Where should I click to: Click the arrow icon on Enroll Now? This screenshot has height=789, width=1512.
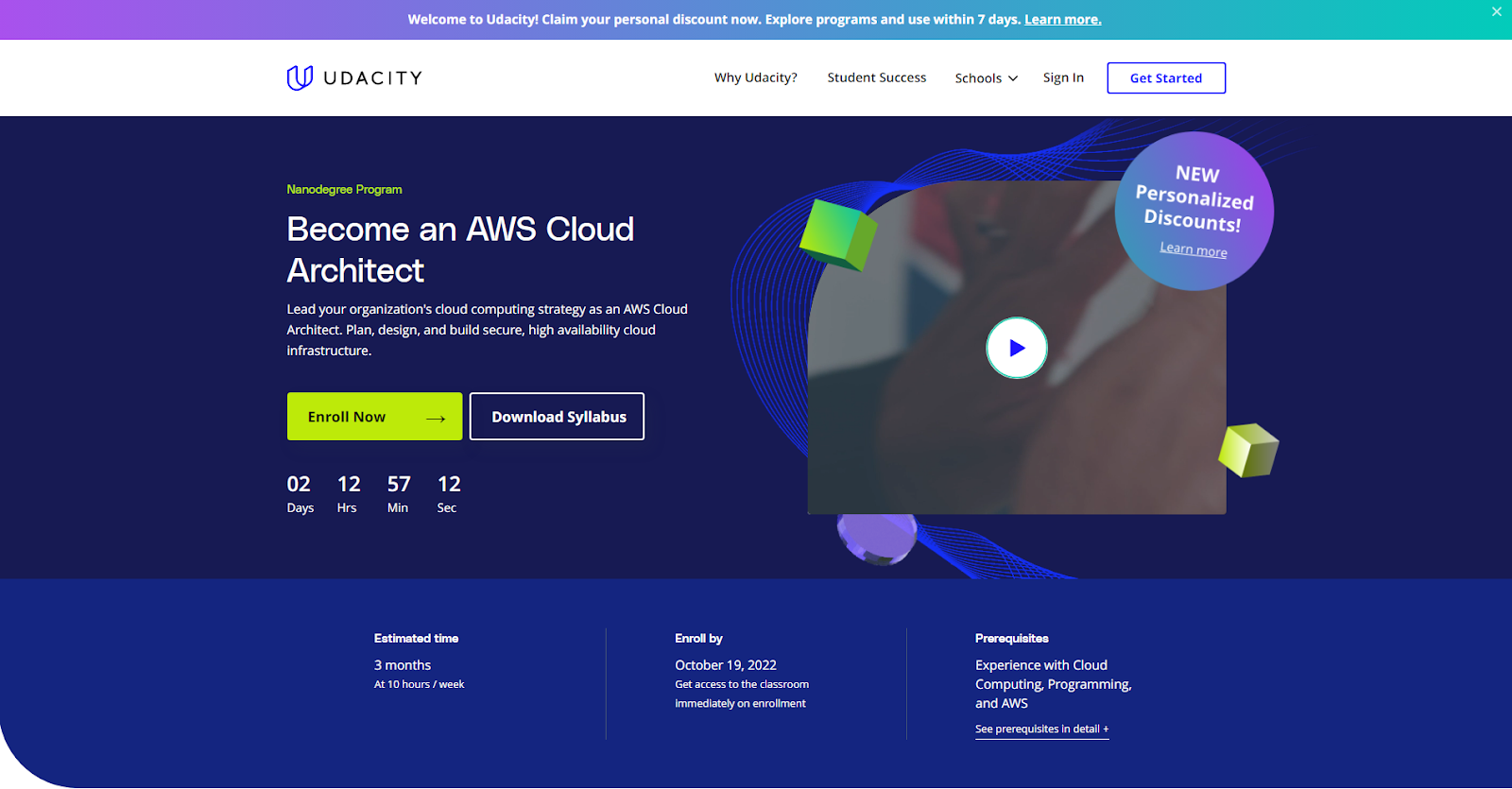point(436,419)
